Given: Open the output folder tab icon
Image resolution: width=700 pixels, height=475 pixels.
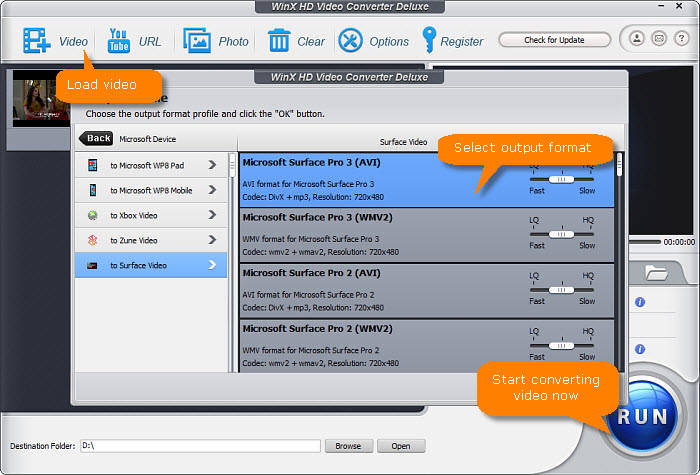Looking at the screenshot, I should pyautogui.click(x=657, y=272).
